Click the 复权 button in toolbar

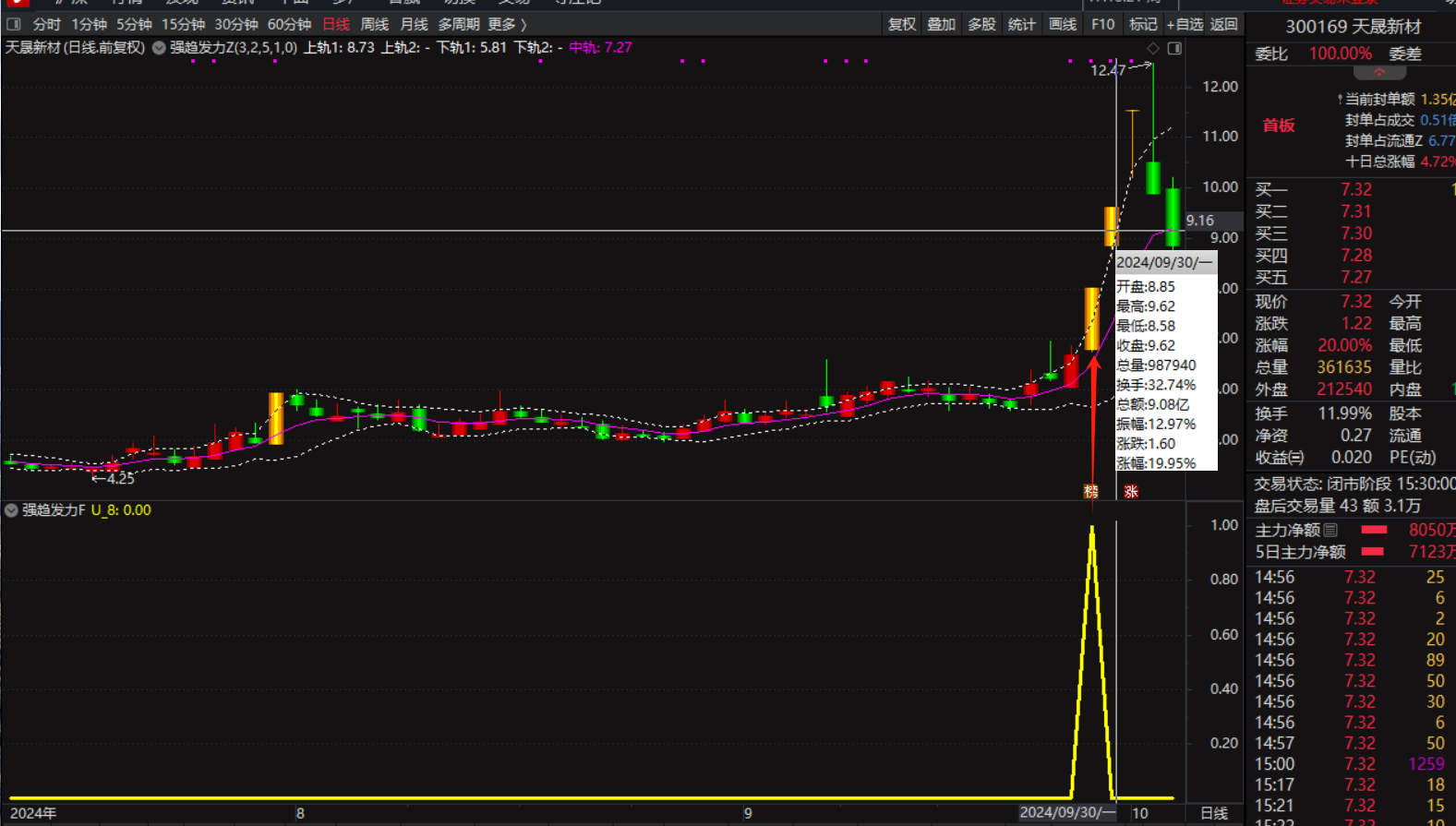901,24
